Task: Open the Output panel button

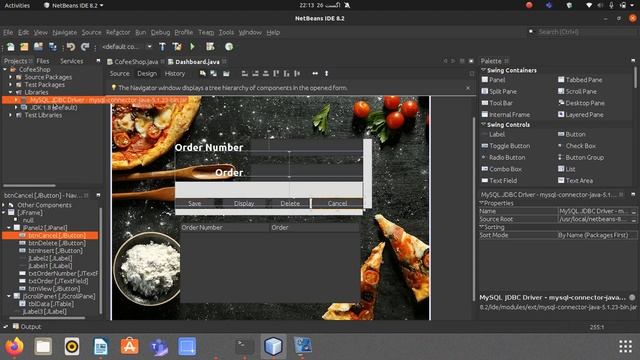Action: point(27,327)
